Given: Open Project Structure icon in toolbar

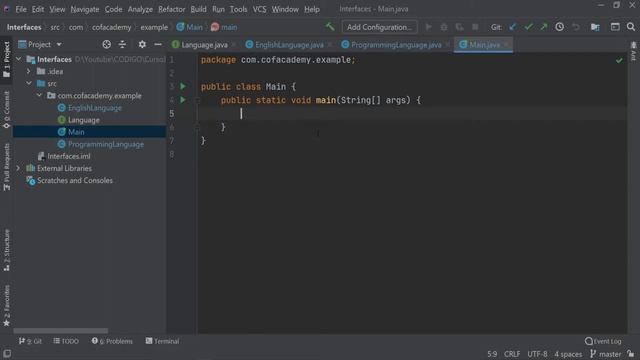Looking at the screenshot, I should [595, 27].
